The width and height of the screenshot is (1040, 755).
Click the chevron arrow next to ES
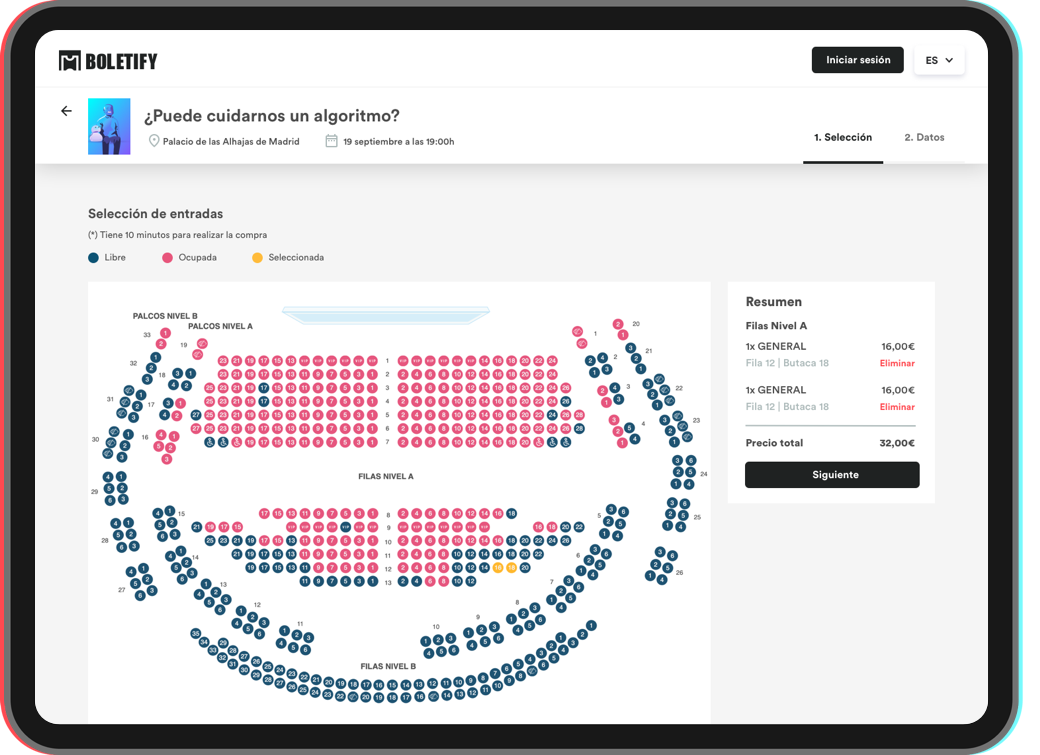click(949, 60)
